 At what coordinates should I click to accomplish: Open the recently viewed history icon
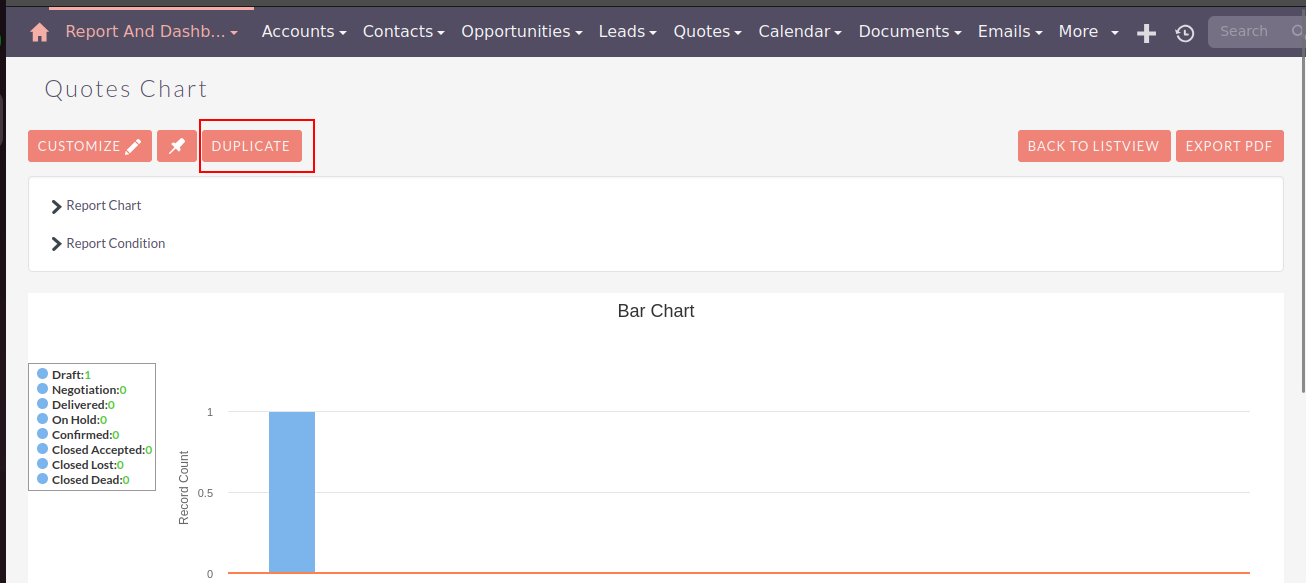[1185, 33]
